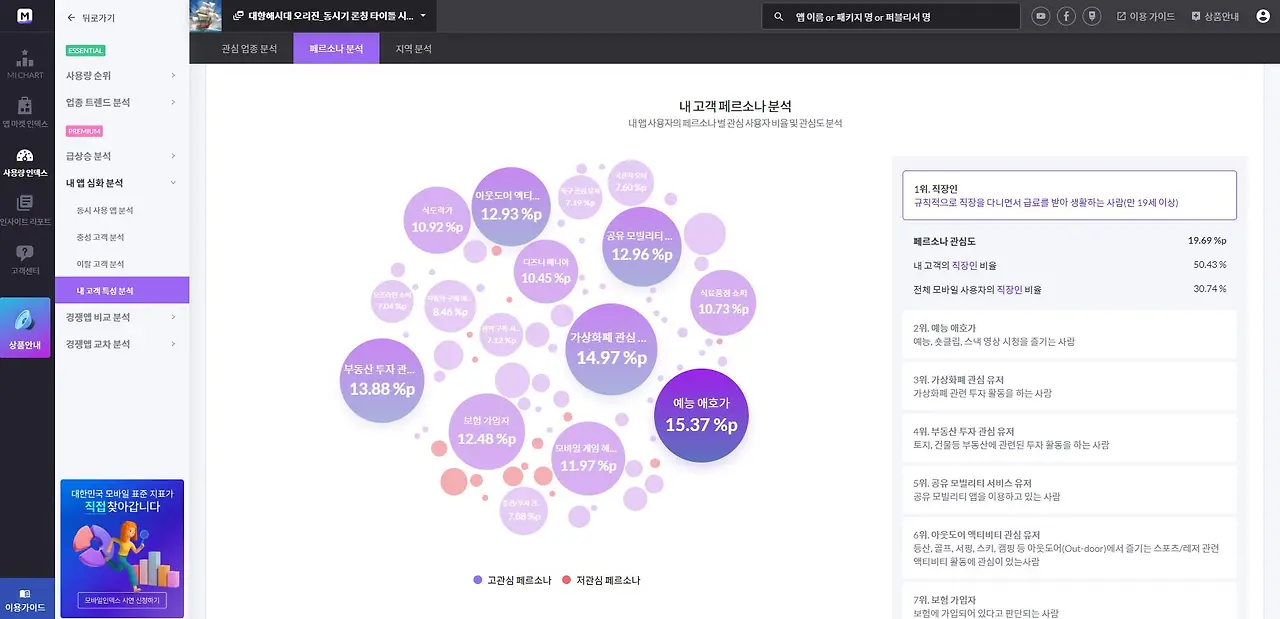Expand the 업종 트렌드 분석 menu
This screenshot has width=1280, height=619.
coord(121,102)
